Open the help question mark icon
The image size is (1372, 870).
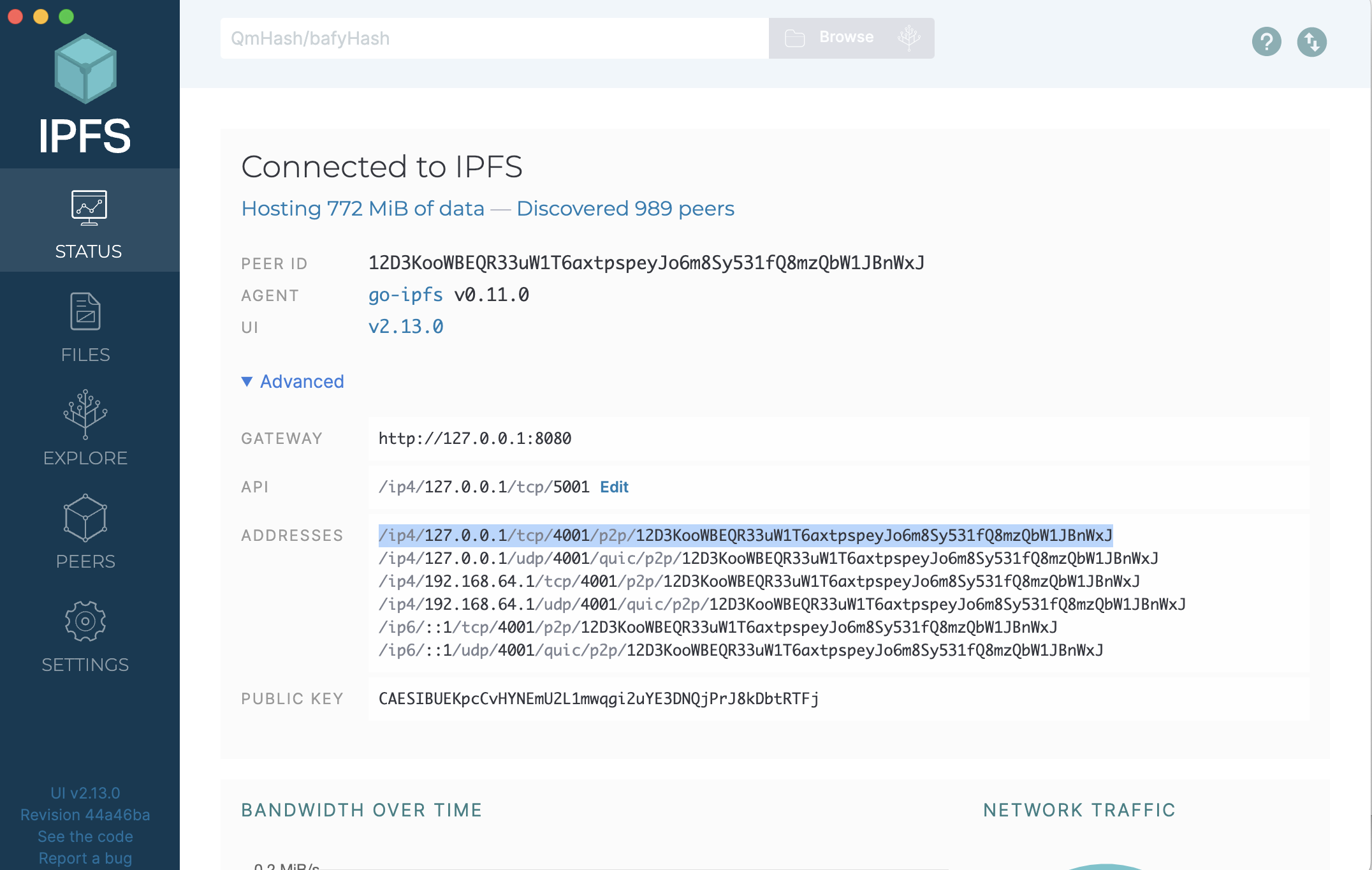[x=1267, y=42]
